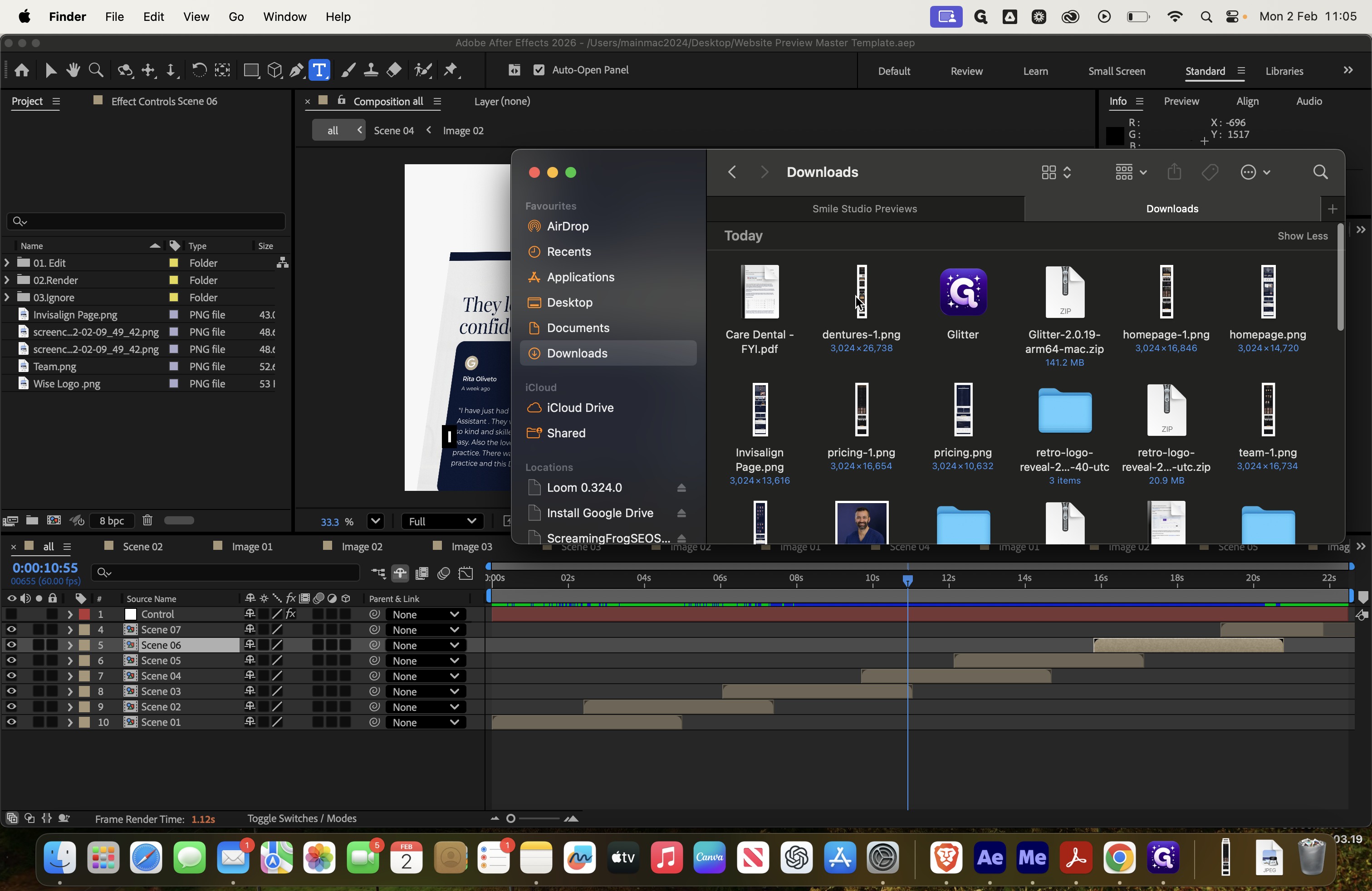1372x891 pixels.
Task: Open the Window menu in menu bar
Action: (x=284, y=17)
